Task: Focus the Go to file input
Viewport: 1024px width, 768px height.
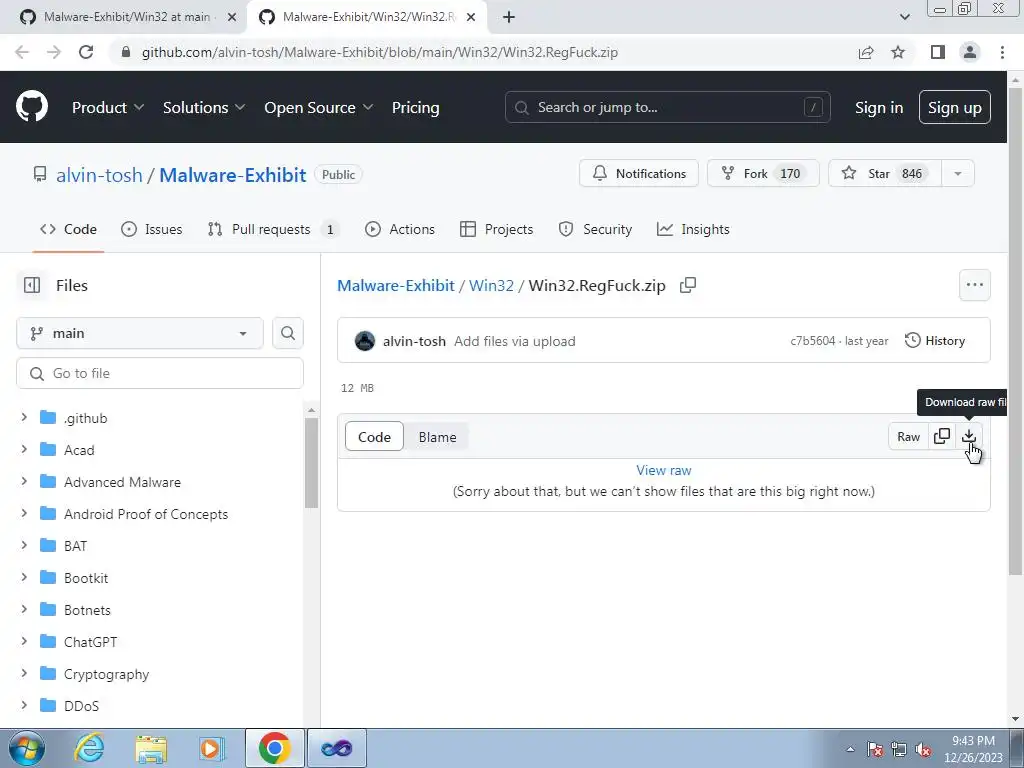Action: click(160, 373)
